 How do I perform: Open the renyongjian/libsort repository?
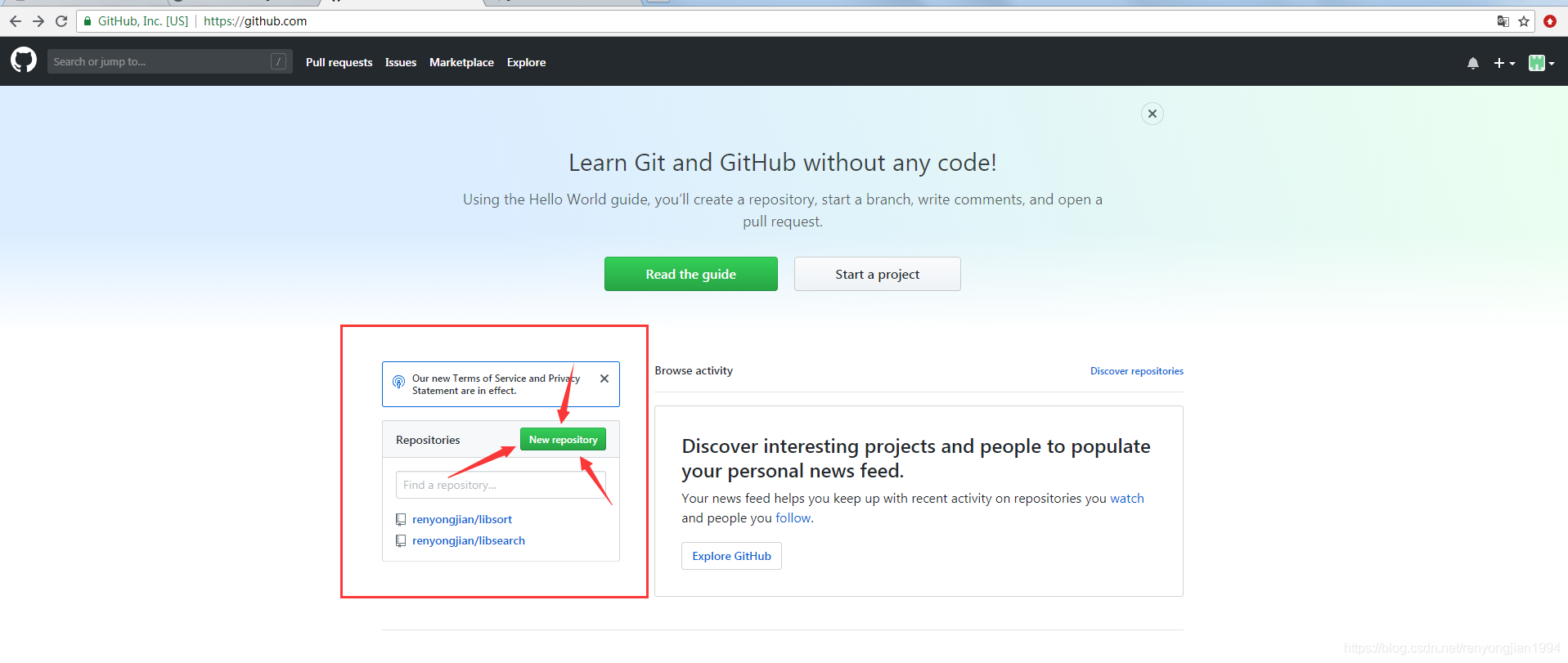coord(462,519)
